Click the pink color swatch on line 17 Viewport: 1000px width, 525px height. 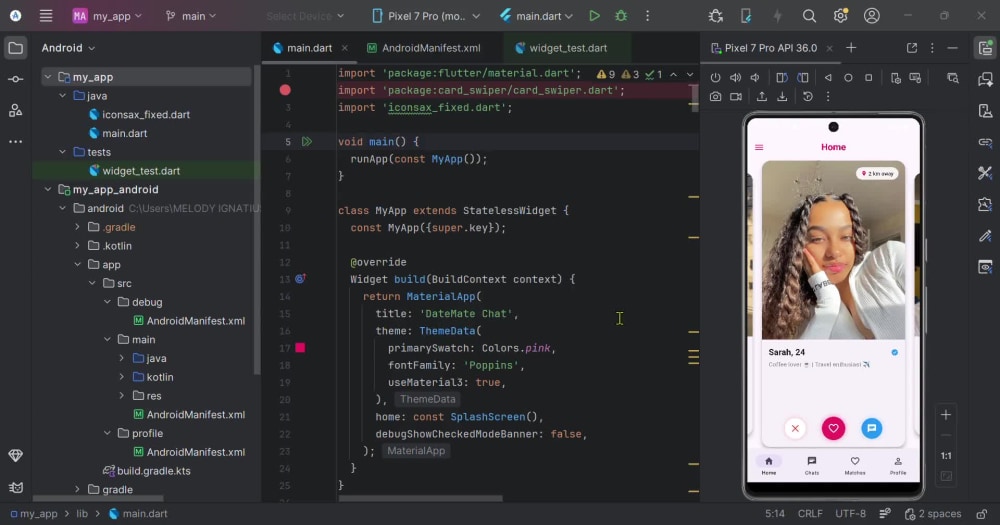click(x=300, y=348)
